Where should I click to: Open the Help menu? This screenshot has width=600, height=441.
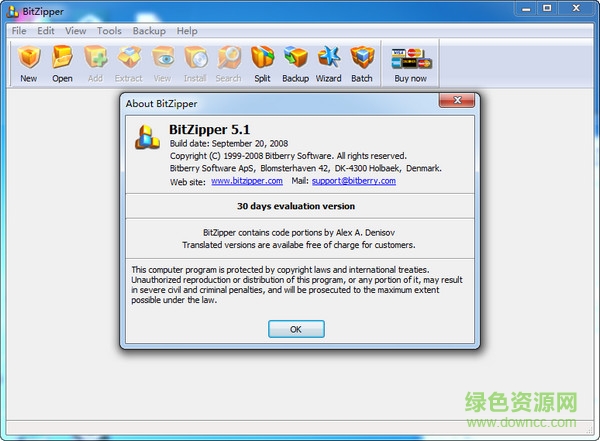[187, 31]
